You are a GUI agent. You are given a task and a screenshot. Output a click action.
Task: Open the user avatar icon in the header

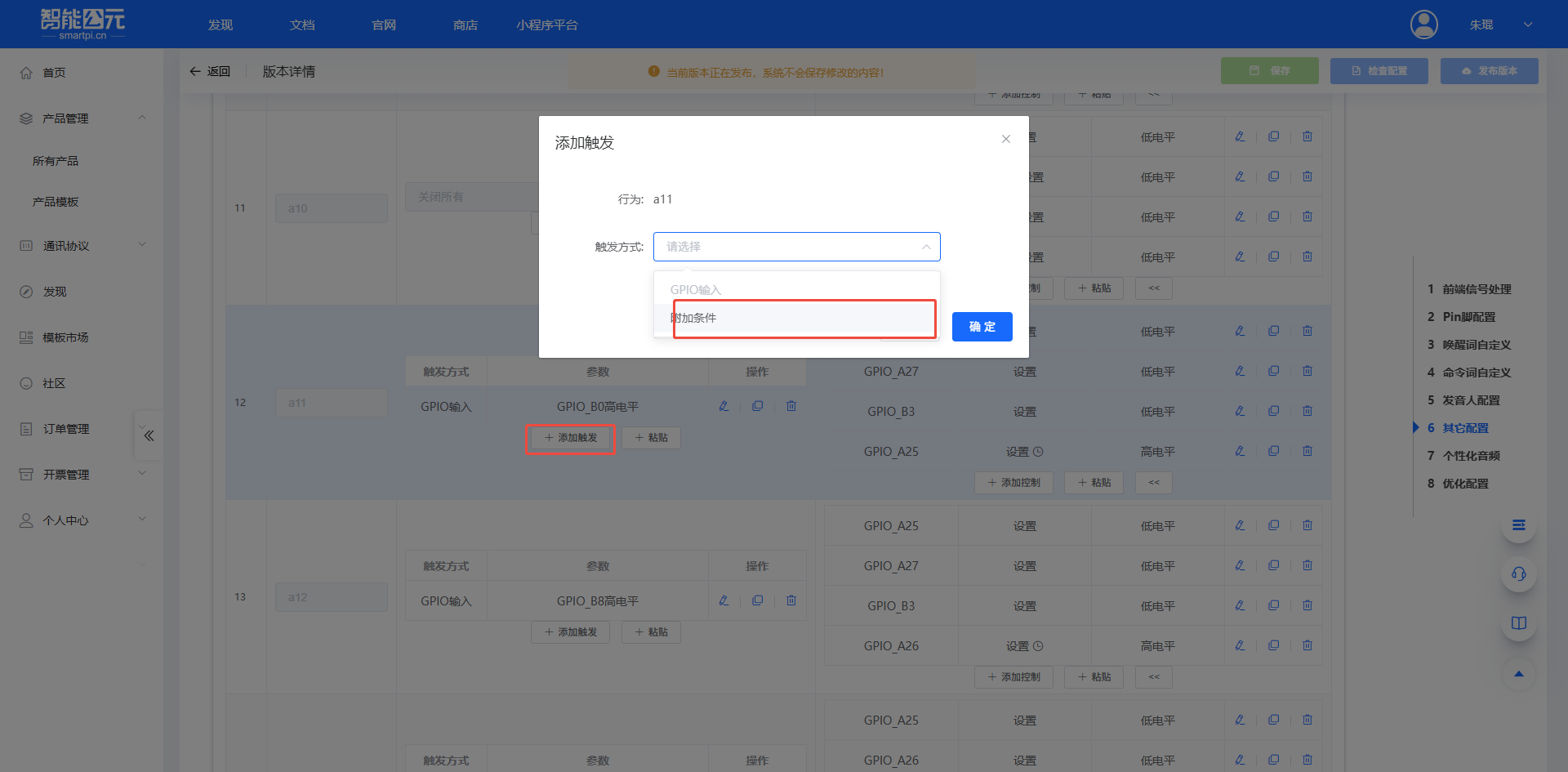click(1424, 24)
